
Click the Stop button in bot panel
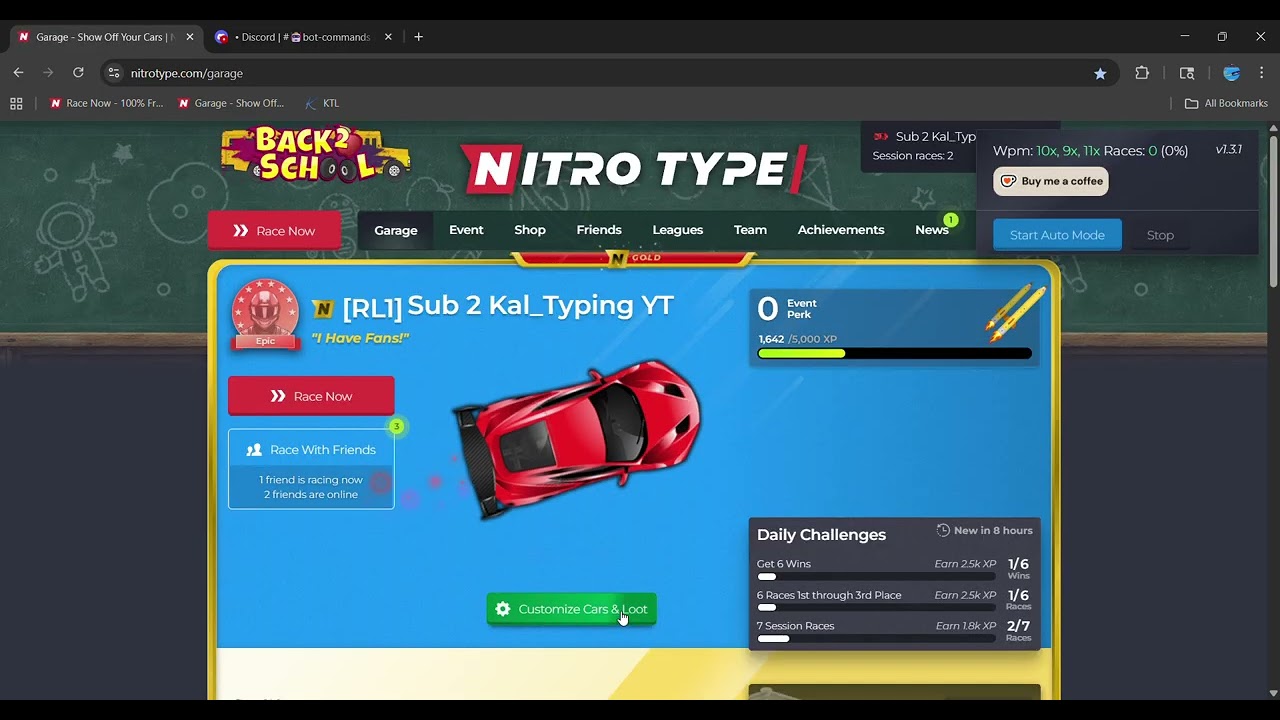coord(1160,235)
